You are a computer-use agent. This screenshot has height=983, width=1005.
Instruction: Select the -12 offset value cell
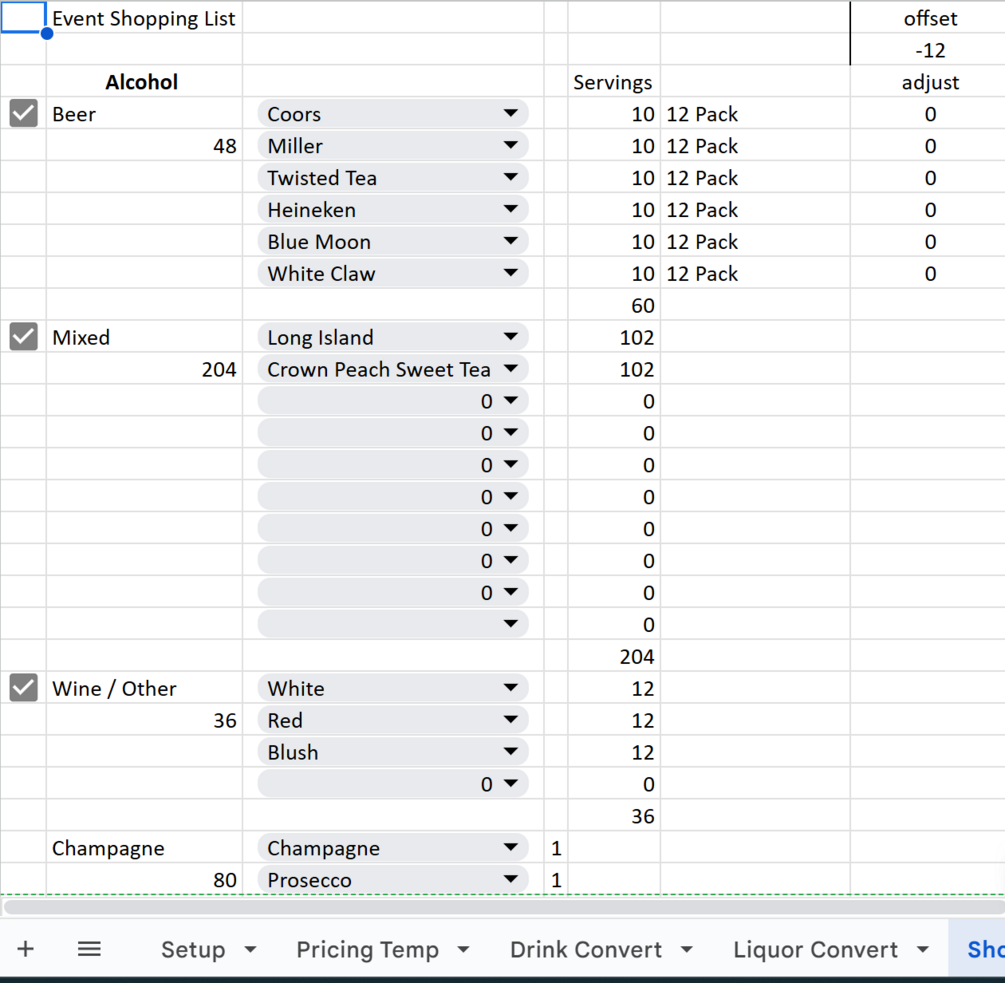point(928,50)
